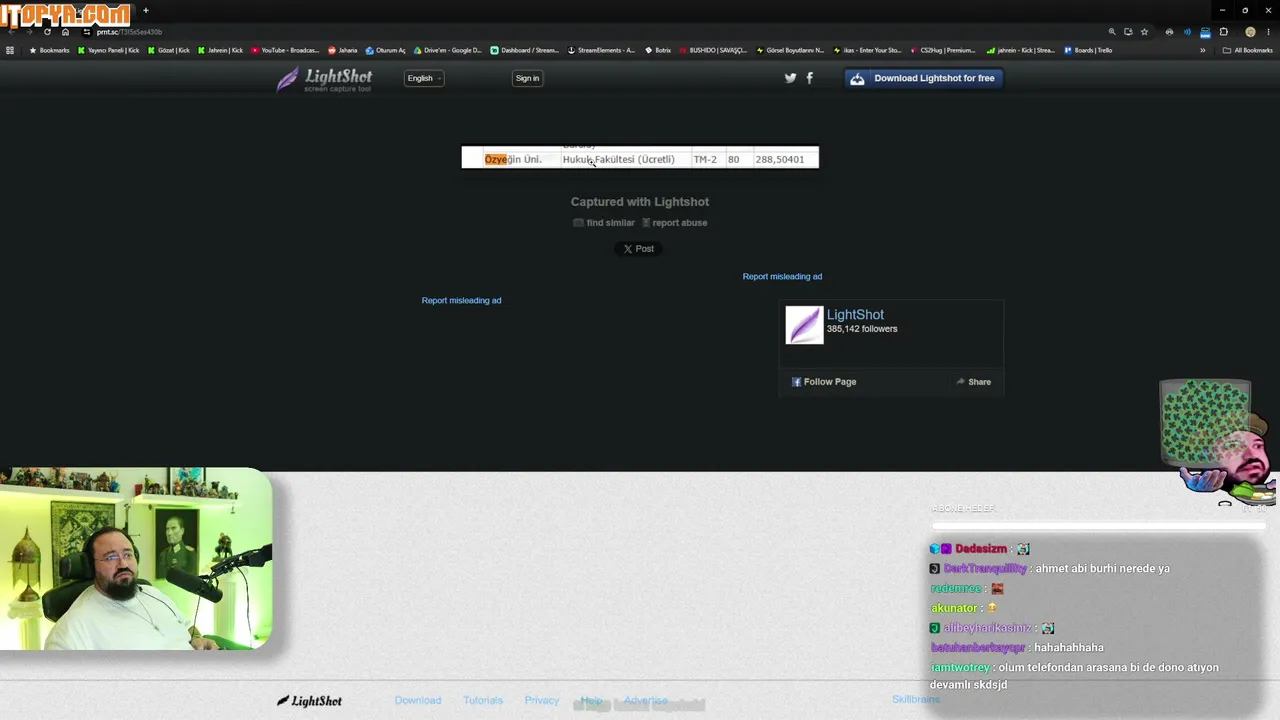
Task: Open the Skillbrains footer link
Action: pyautogui.click(x=916, y=699)
